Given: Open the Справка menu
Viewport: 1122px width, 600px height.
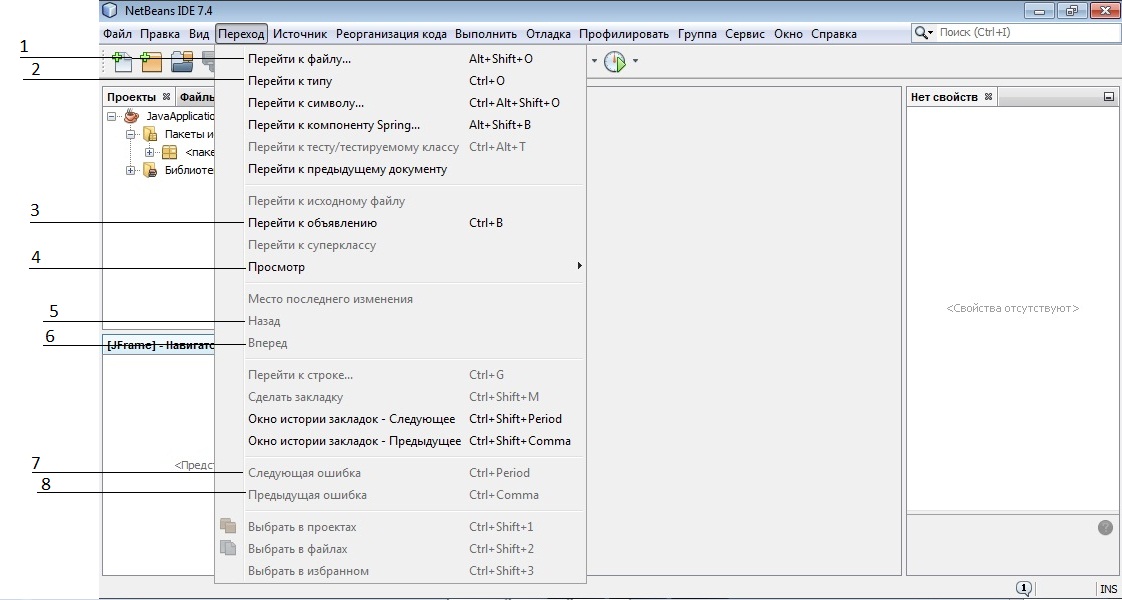Looking at the screenshot, I should [834, 34].
